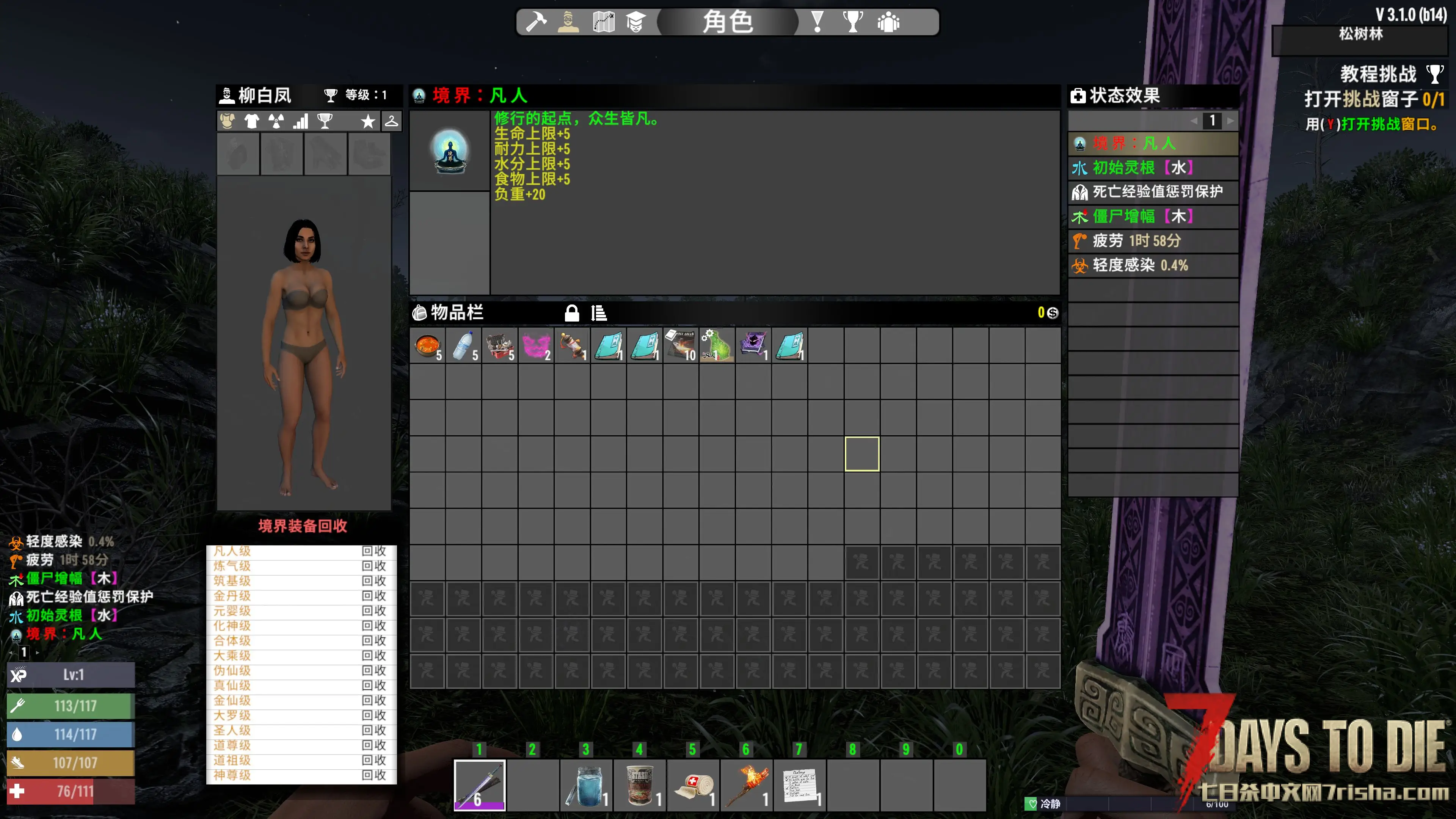This screenshot has width=1456, height=819.
Task: Select 僵尸增幅【木】 in status effects list
Action: (x=1153, y=217)
